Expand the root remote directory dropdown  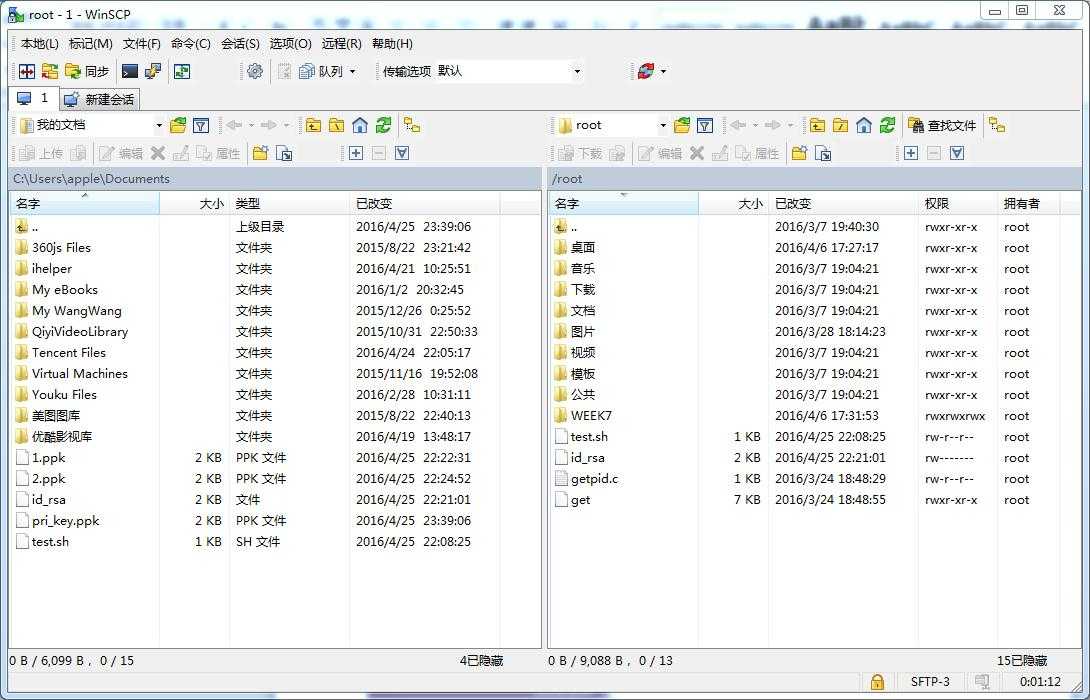click(662, 126)
